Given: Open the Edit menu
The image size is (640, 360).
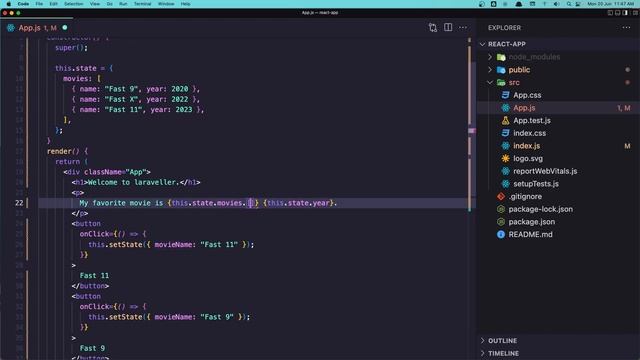Looking at the screenshot, I should pos(53,4).
